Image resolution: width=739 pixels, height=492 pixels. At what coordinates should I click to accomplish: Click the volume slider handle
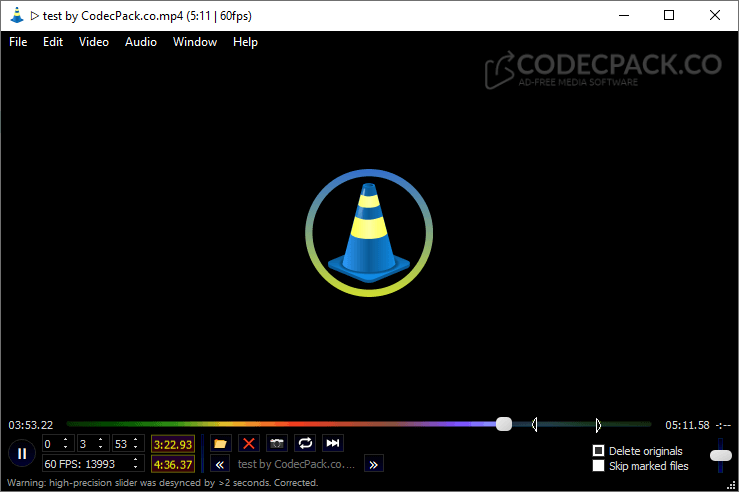721,455
